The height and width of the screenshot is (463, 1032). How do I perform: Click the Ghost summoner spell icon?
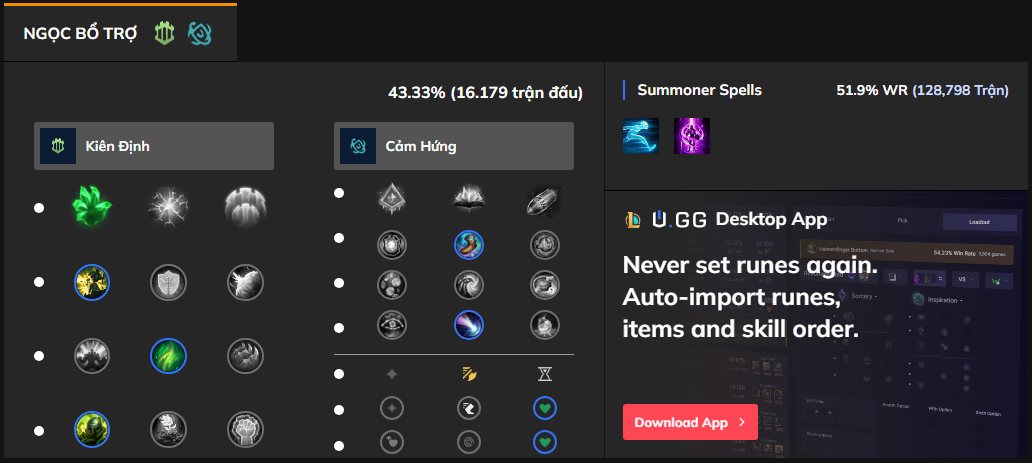[x=641, y=135]
